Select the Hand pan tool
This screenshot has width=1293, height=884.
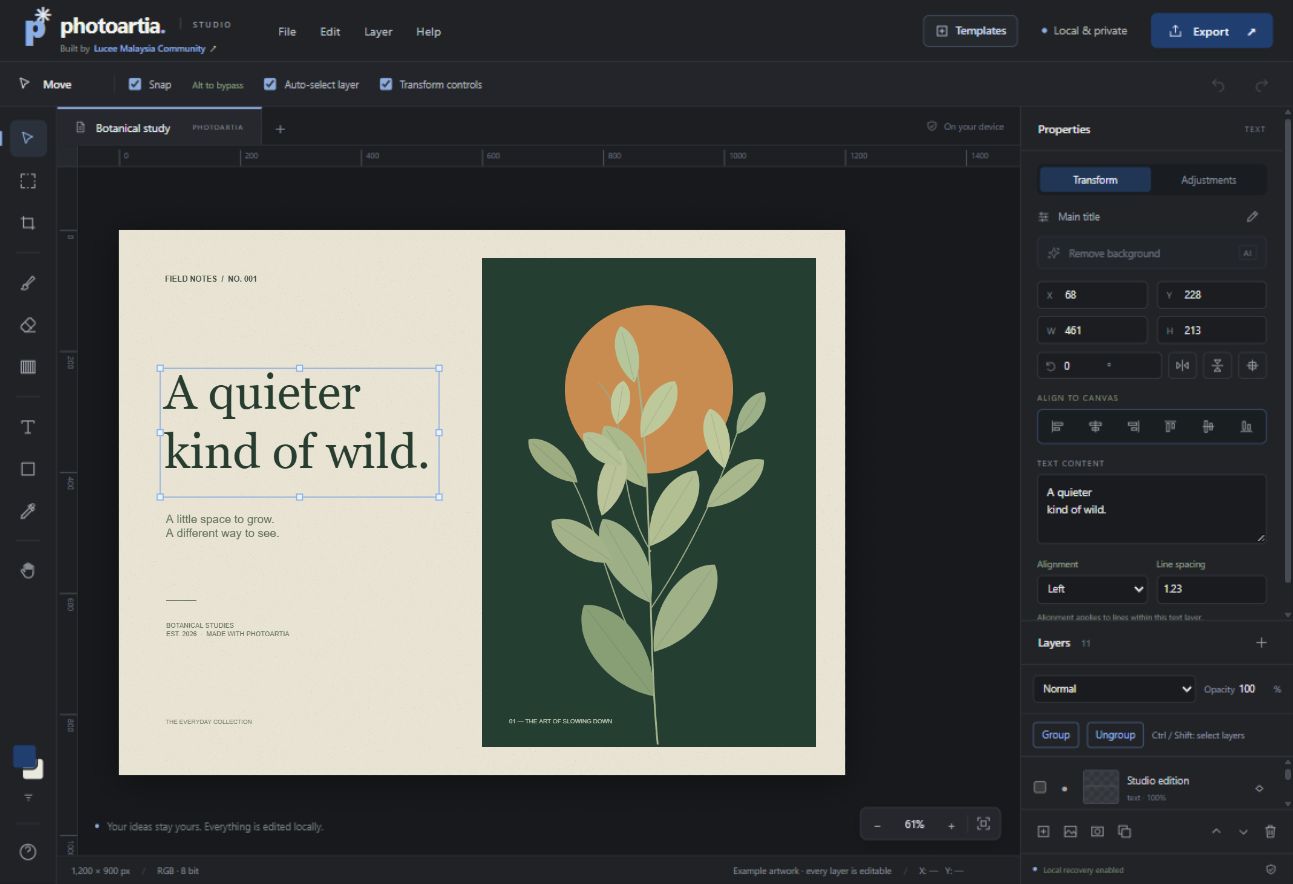pos(28,570)
